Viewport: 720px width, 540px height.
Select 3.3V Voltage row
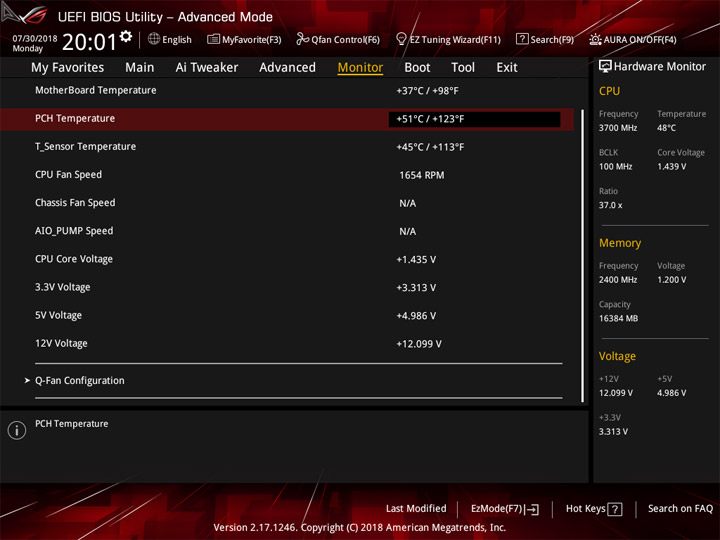tap(287, 287)
